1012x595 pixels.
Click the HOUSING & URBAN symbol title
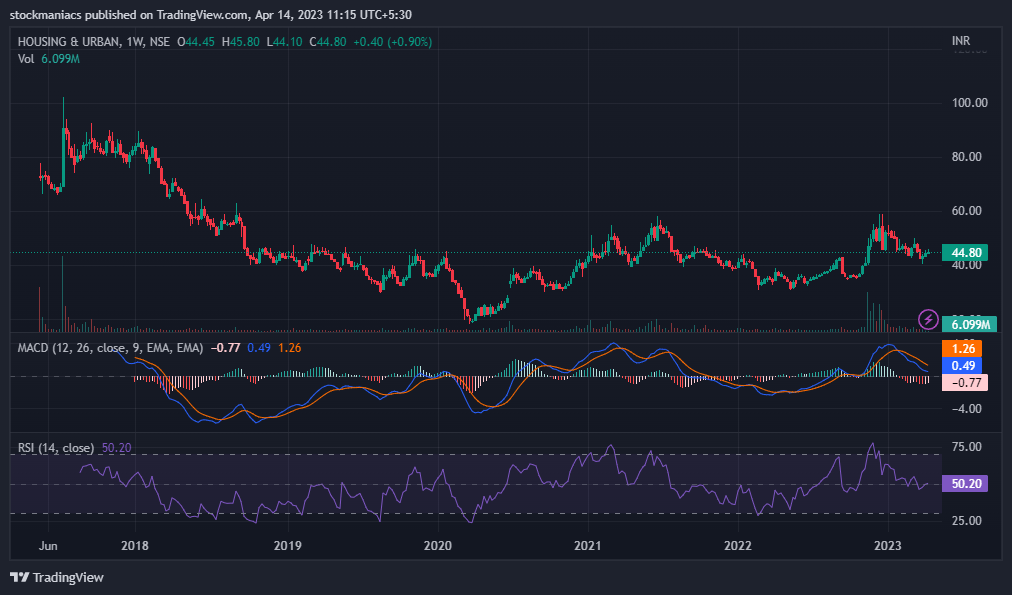coord(68,42)
